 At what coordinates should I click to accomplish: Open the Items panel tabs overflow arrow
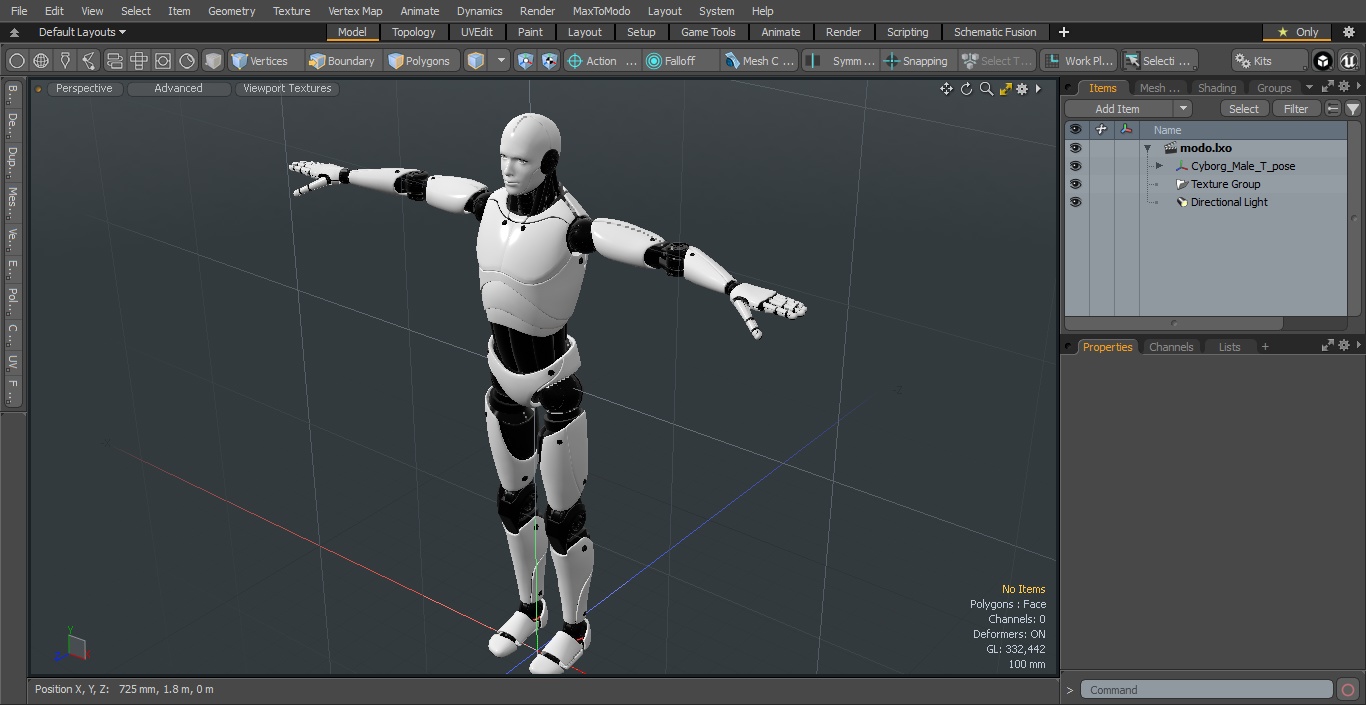1309,88
